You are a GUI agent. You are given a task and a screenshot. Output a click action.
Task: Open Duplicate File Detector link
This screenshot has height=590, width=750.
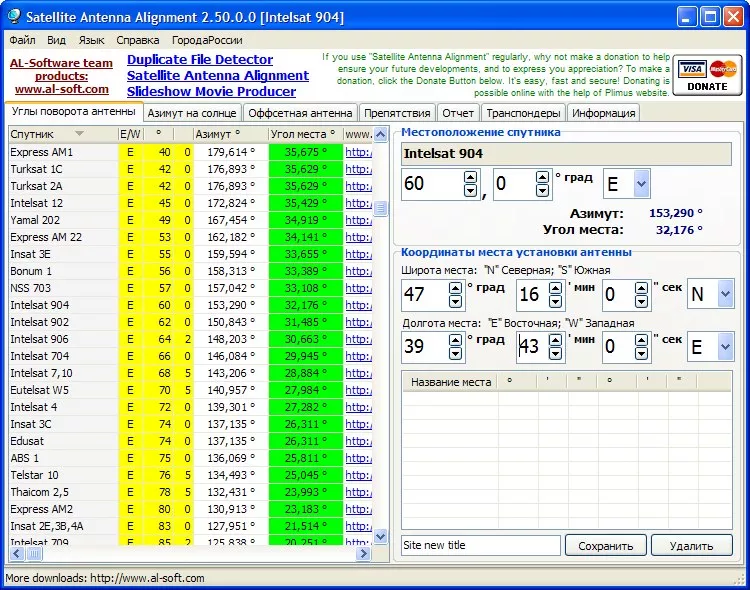200,60
